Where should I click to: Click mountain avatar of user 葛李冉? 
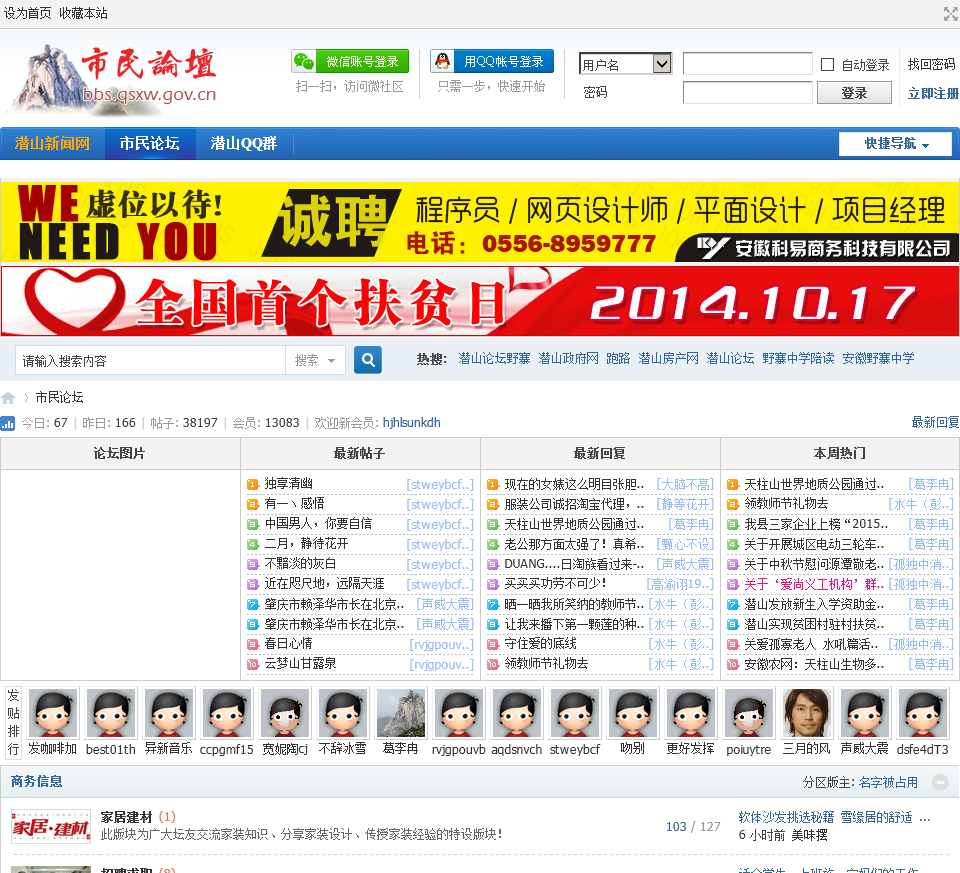(400, 713)
